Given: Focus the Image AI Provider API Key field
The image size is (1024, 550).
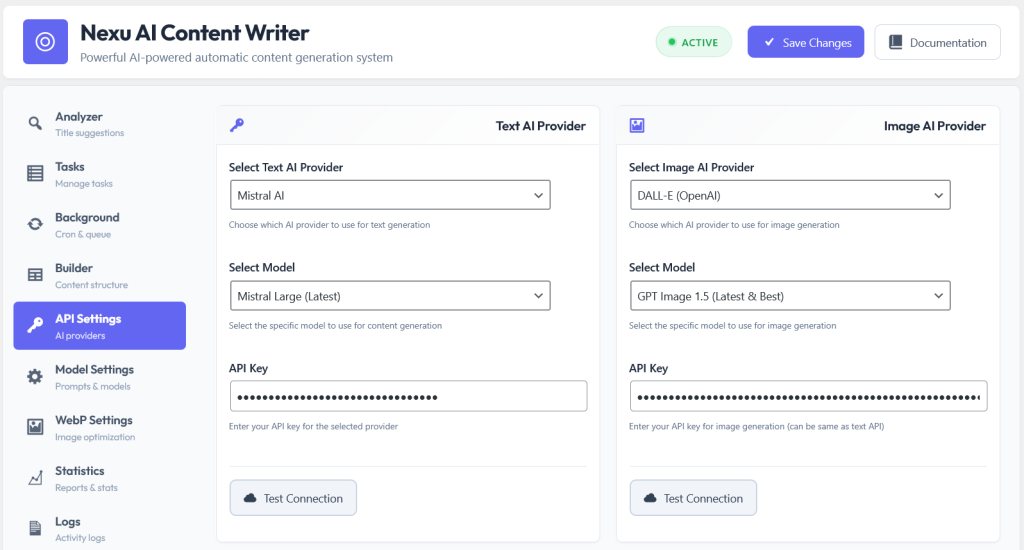Looking at the screenshot, I should (x=808, y=396).
